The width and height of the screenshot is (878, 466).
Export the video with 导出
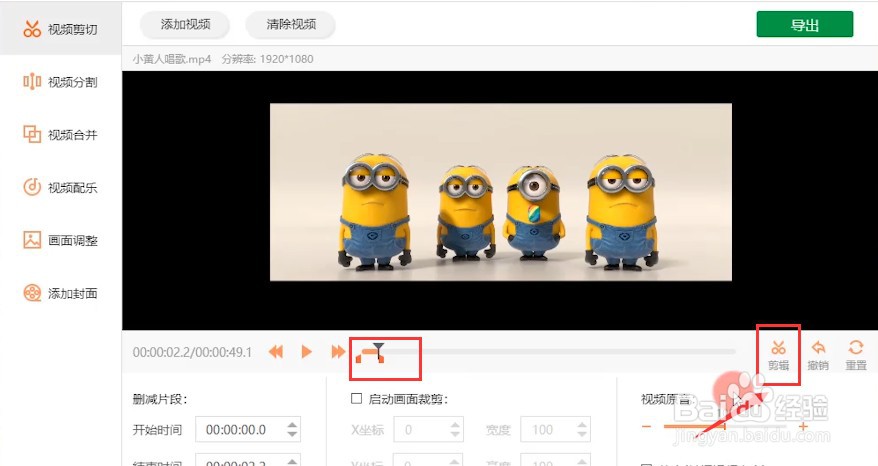coord(805,24)
